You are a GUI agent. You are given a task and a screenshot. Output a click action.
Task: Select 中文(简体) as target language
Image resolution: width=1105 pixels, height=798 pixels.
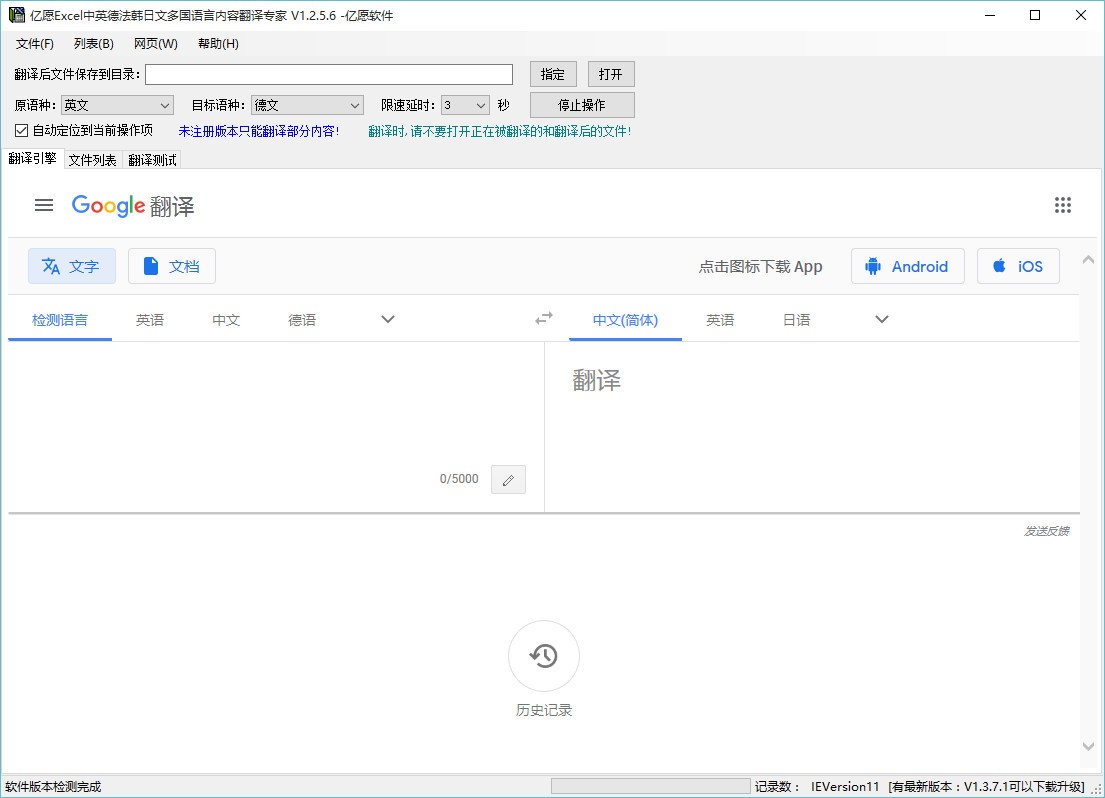coord(625,320)
